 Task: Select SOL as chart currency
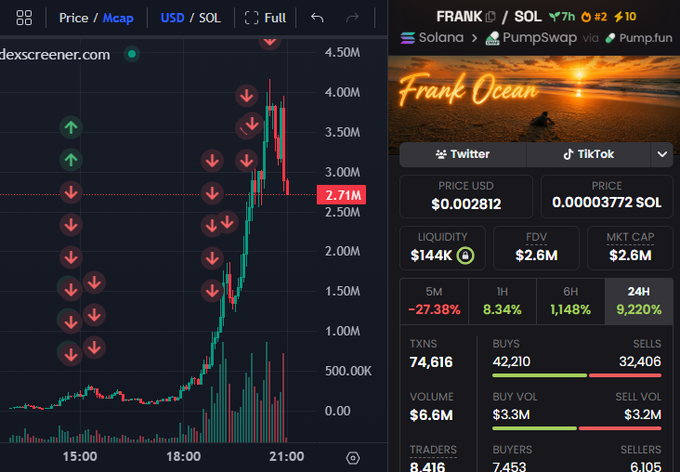tap(210, 18)
